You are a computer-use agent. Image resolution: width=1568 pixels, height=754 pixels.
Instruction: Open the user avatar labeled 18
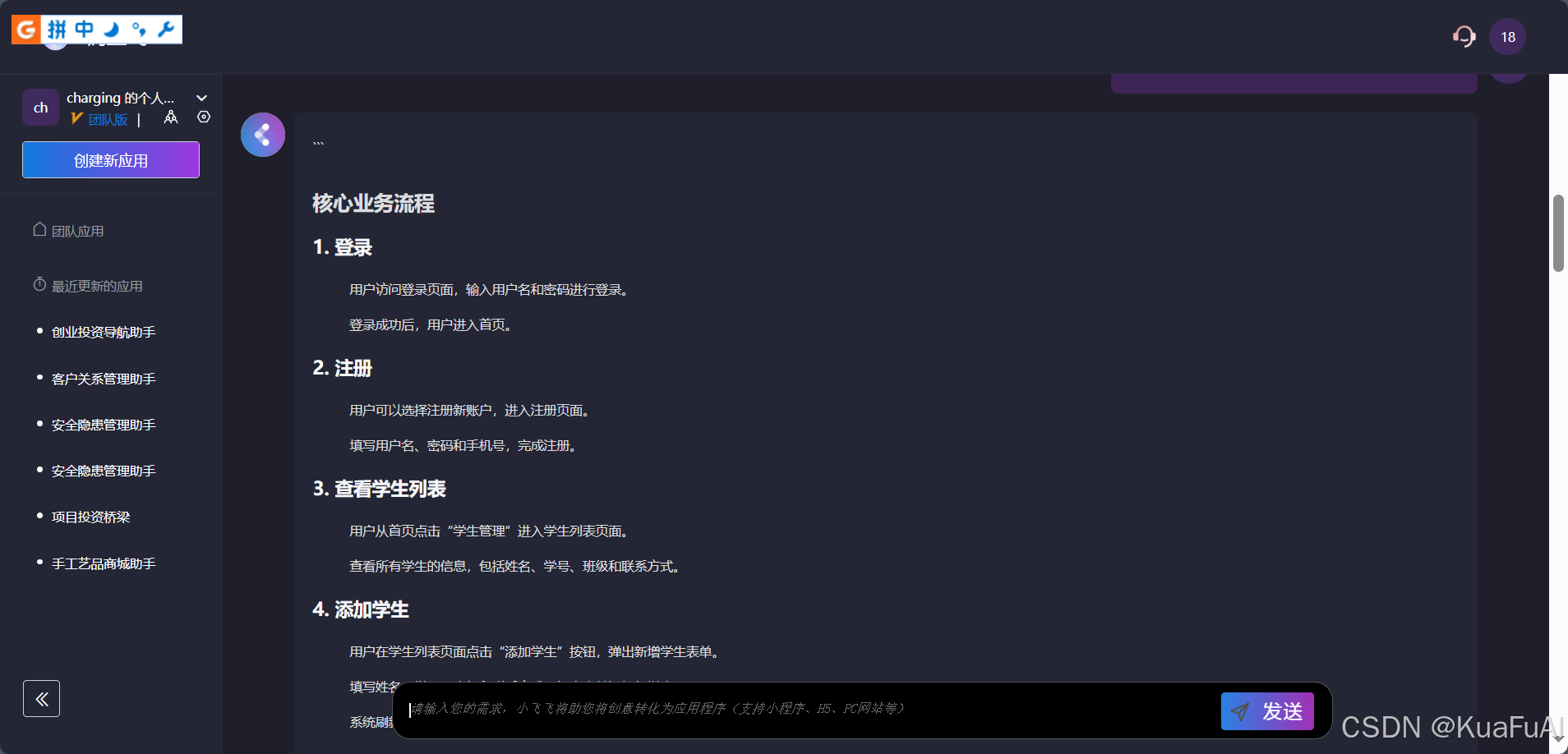(x=1507, y=37)
